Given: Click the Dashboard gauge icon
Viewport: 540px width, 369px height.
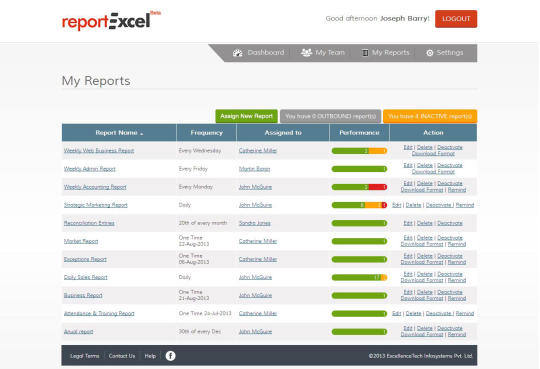Looking at the screenshot, I should click(238, 53).
